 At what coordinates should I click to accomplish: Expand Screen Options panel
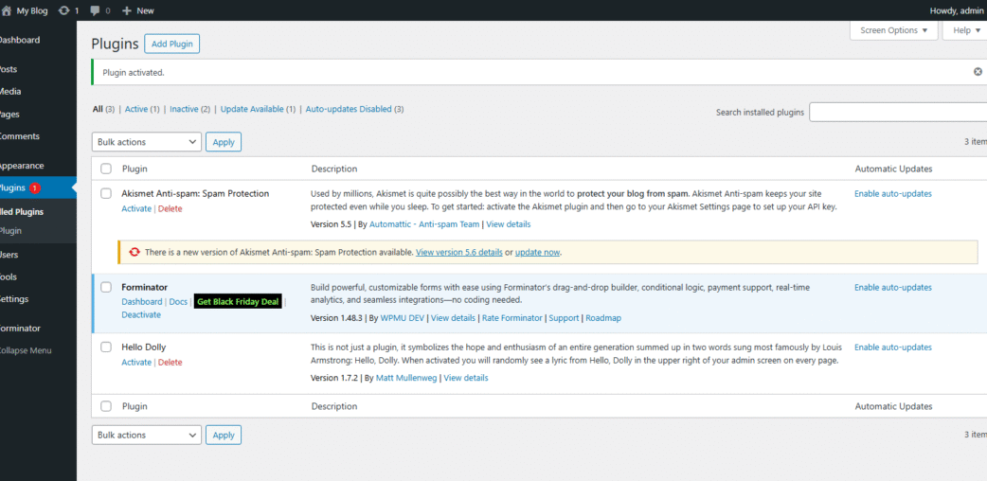pyautogui.click(x=894, y=30)
